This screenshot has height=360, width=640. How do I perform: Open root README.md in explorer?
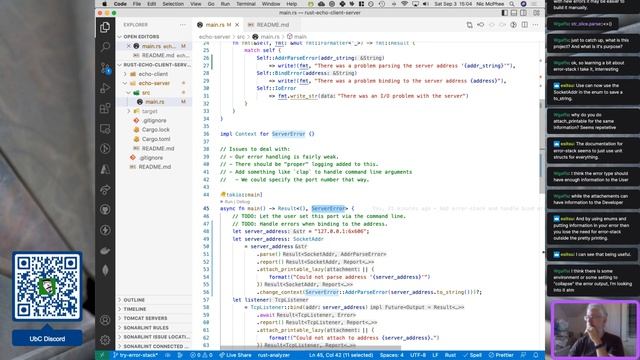154,167
